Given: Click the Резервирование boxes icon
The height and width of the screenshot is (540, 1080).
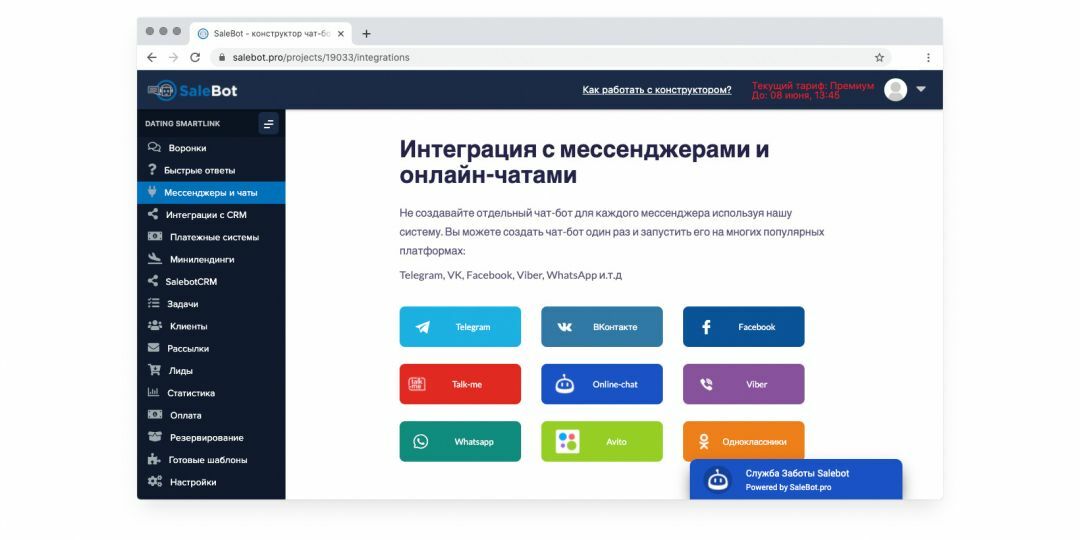Looking at the screenshot, I should pos(155,437).
